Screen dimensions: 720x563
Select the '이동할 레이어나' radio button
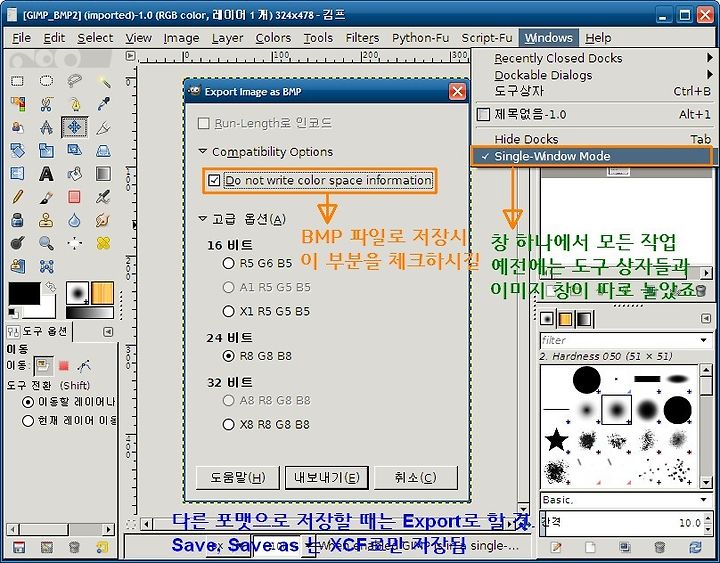click(69, 402)
